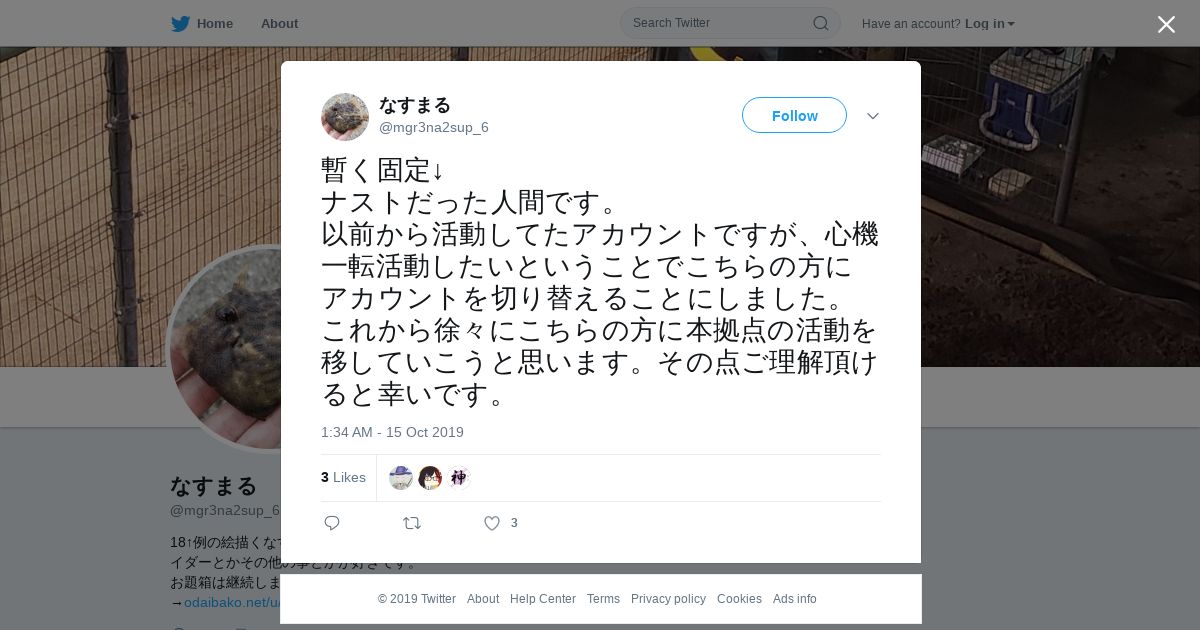Image resolution: width=1200 pixels, height=630 pixels.
Task: Expand the tweet options chevron
Action: click(x=873, y=116)
